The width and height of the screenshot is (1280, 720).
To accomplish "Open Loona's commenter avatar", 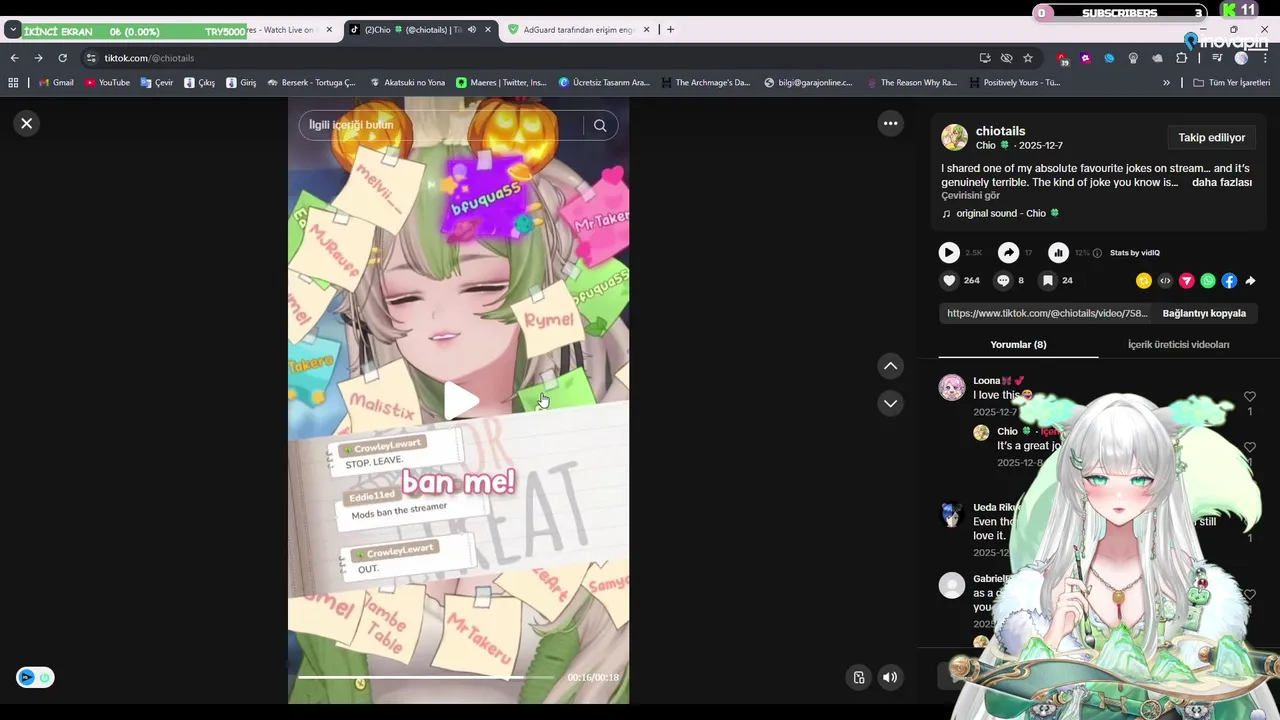I will 952,387.
